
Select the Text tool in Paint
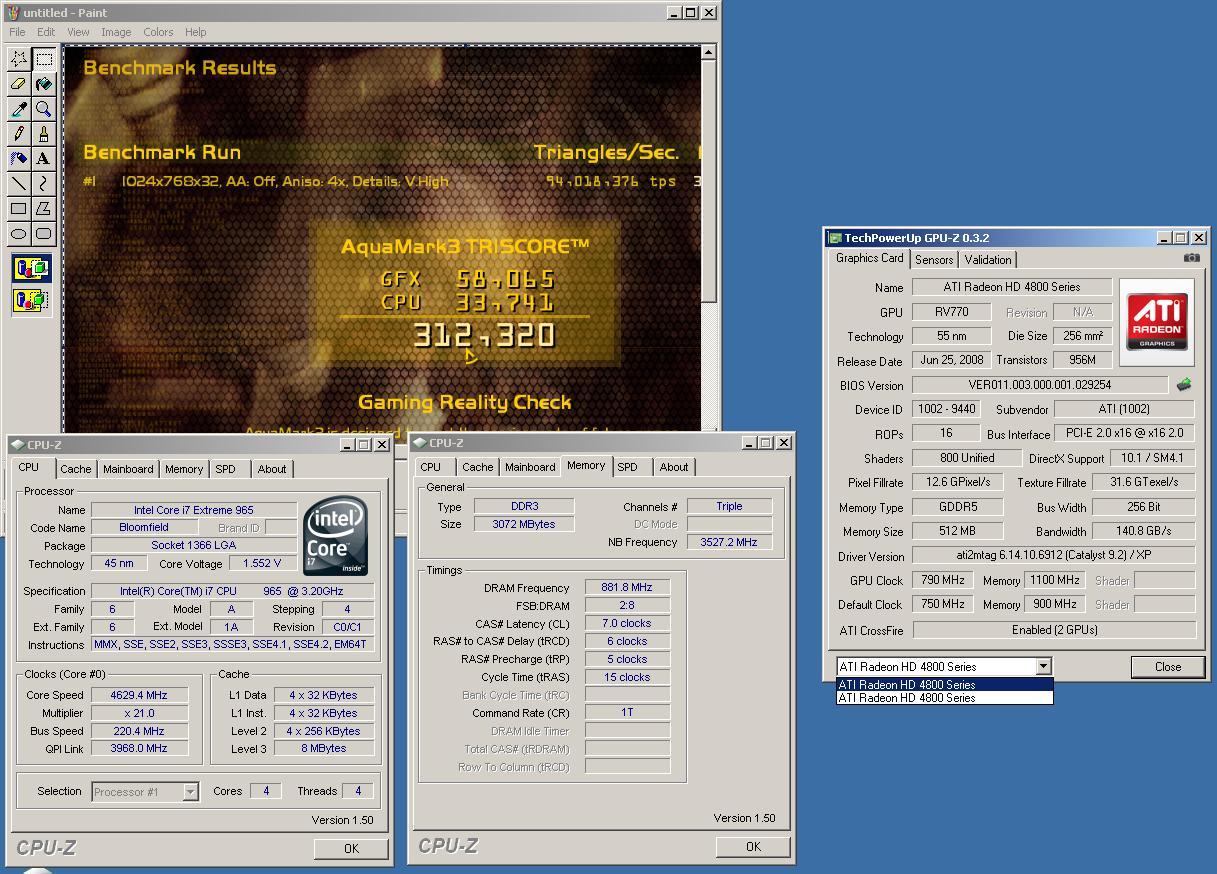coord(44,159)
